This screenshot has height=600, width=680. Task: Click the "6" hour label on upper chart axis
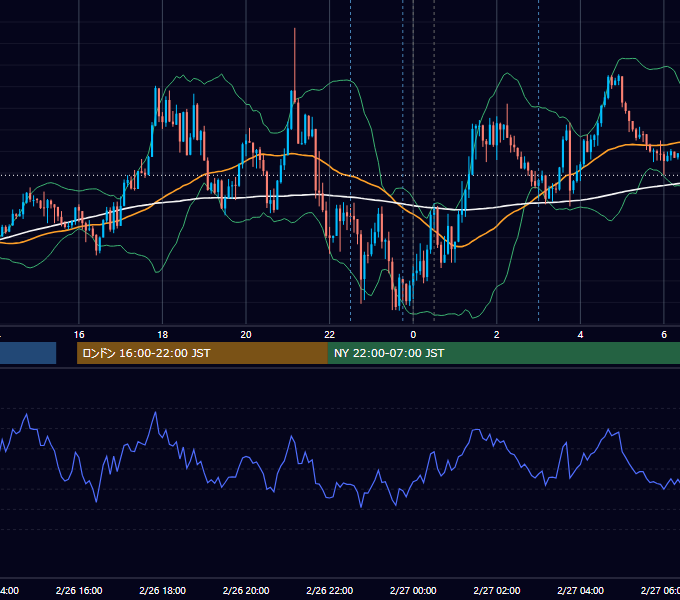coord(664,335)
